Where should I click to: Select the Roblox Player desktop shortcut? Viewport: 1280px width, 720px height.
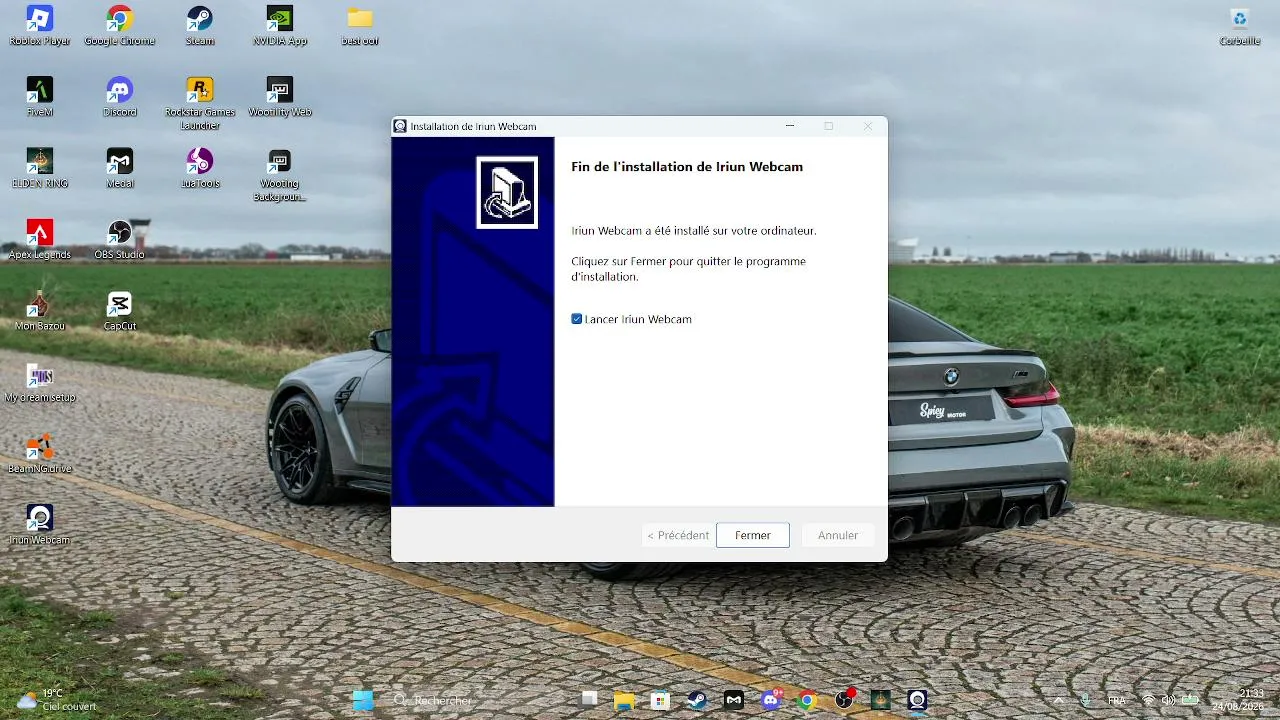coord(40,26)
